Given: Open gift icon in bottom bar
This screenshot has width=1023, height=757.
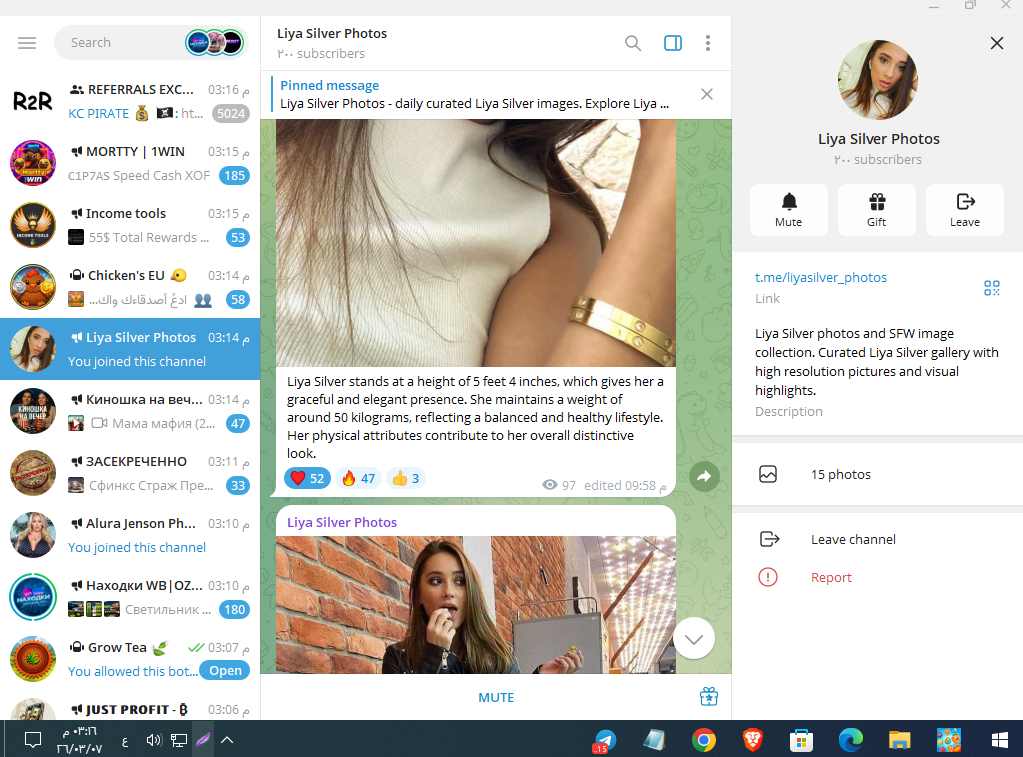Looking at the screenshot, I should pyautogui.click(x=709, y=697).
